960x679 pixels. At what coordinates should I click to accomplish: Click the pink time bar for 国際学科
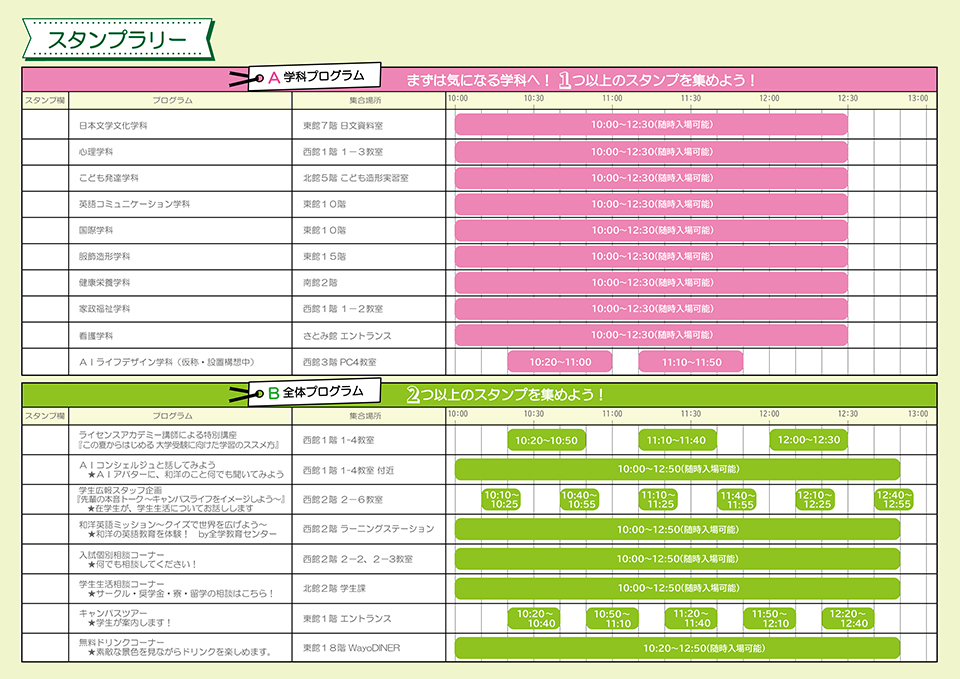[651, 230]
